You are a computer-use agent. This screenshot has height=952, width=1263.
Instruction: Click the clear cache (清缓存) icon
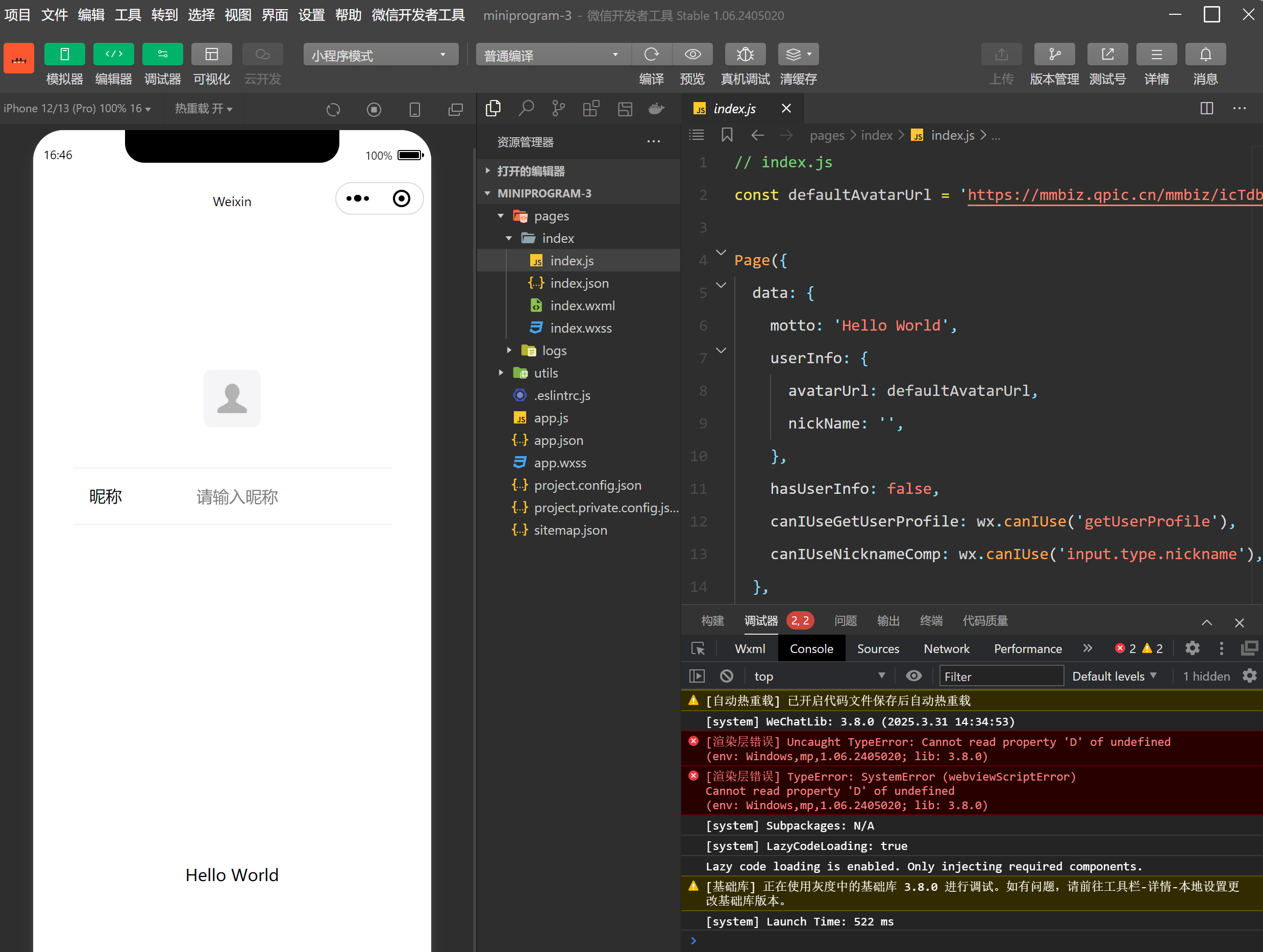point(798,54)
